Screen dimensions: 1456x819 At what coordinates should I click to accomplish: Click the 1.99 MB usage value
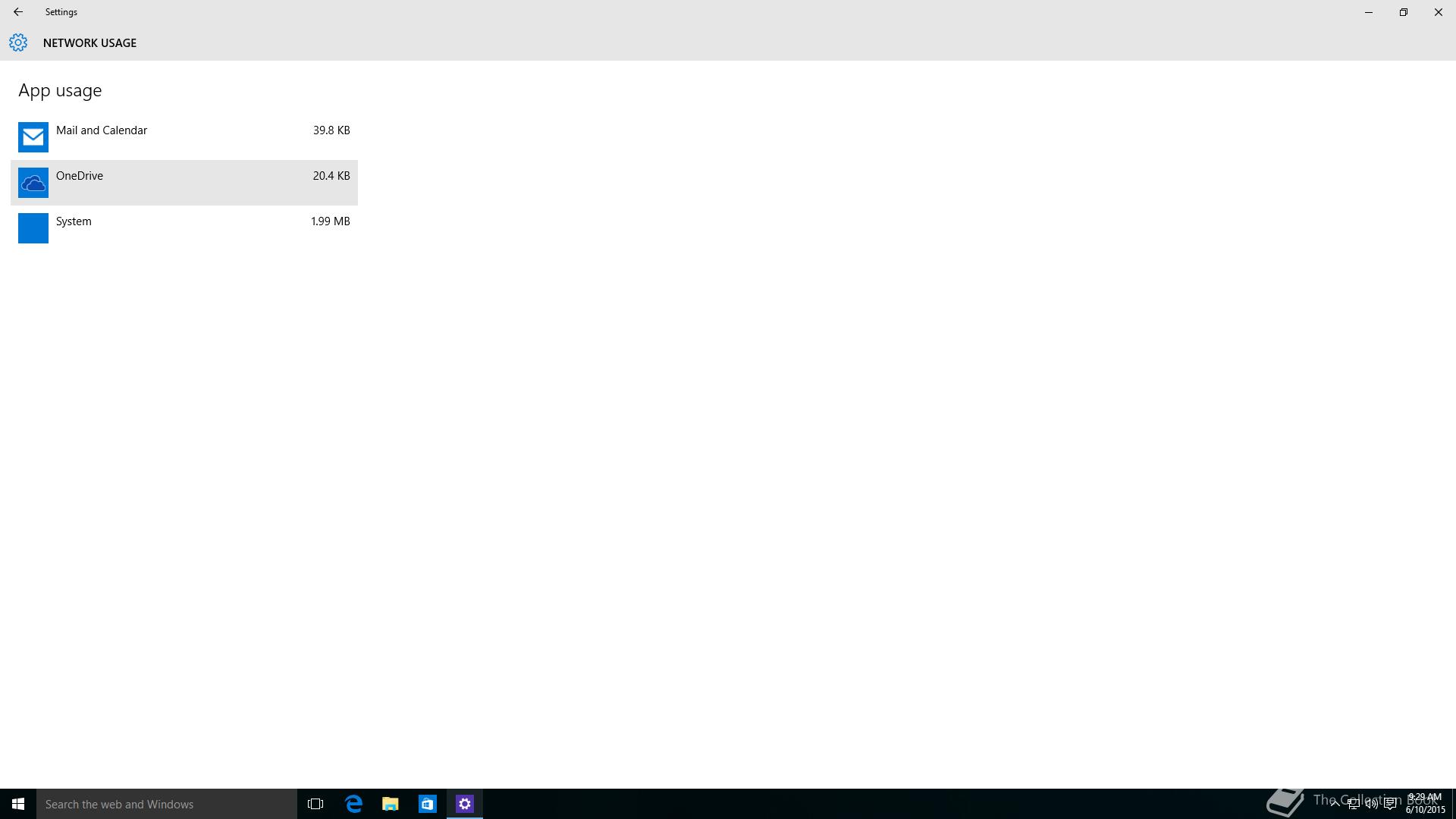click(x=331, y=221)
